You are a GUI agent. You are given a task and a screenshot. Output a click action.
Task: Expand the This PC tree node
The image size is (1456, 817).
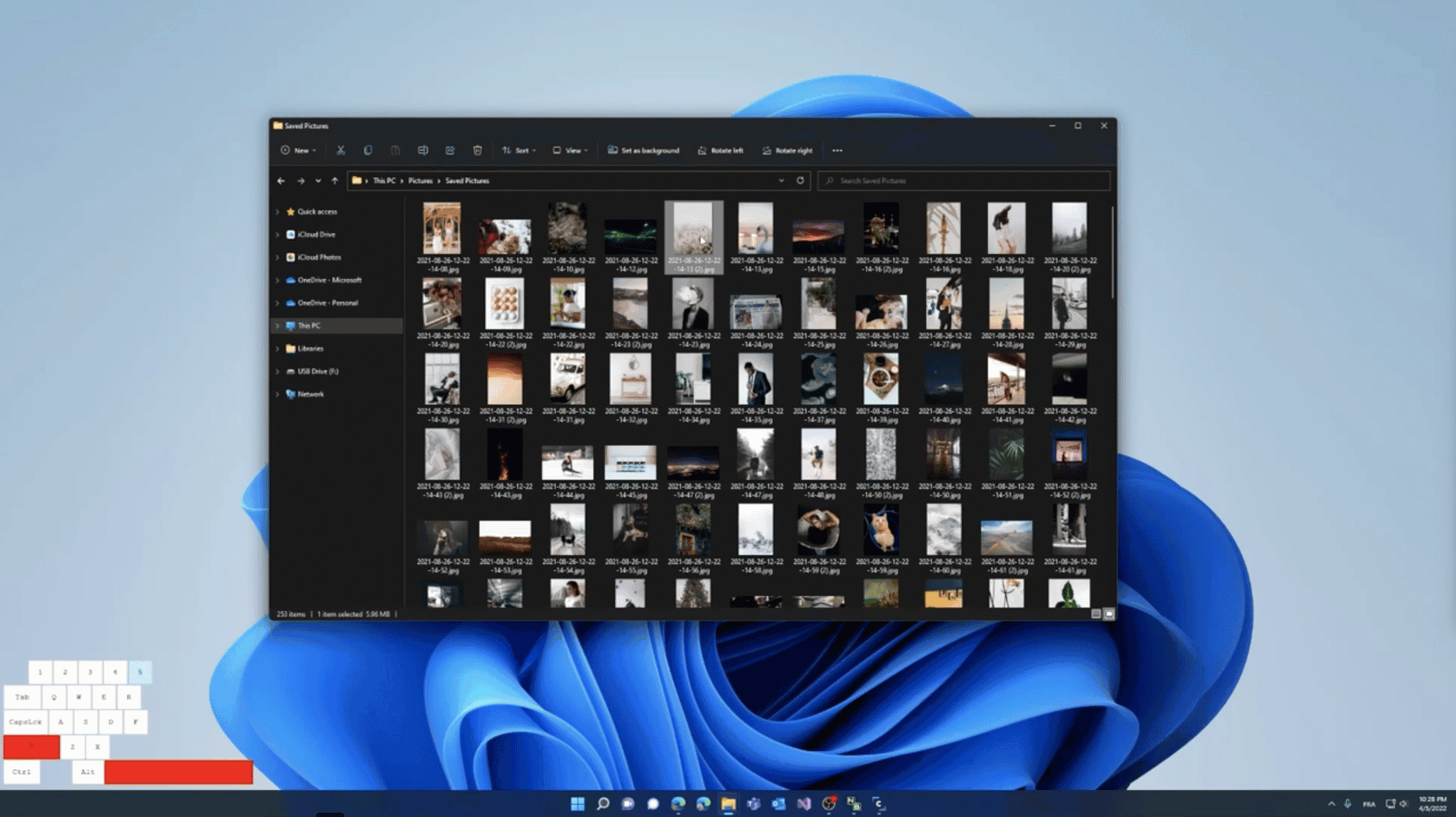click(x=278, y=326)
